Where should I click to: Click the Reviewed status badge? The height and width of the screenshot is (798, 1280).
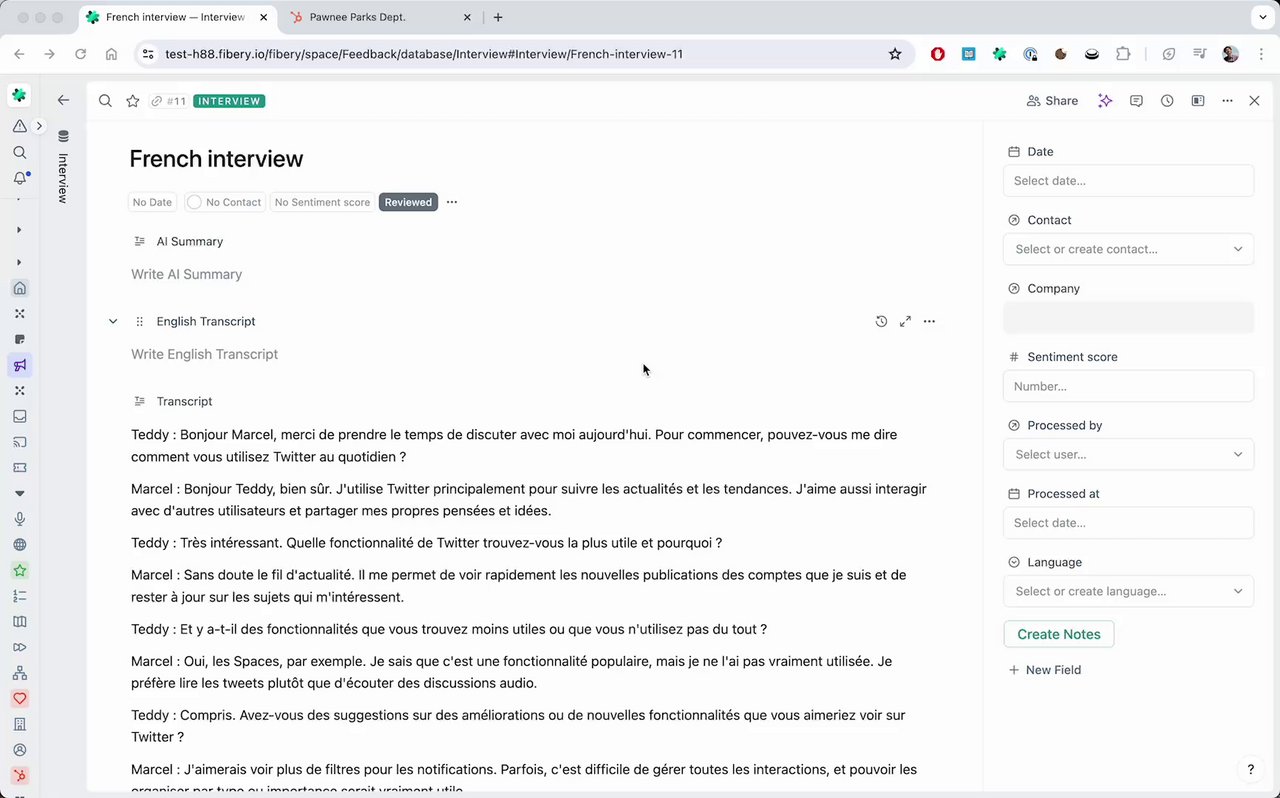[x=408, y=202]
